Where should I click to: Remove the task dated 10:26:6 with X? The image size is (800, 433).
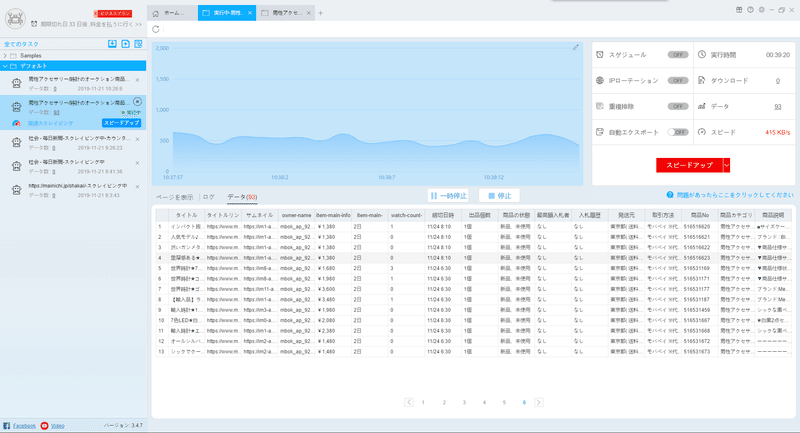click(x=137, y=80)
